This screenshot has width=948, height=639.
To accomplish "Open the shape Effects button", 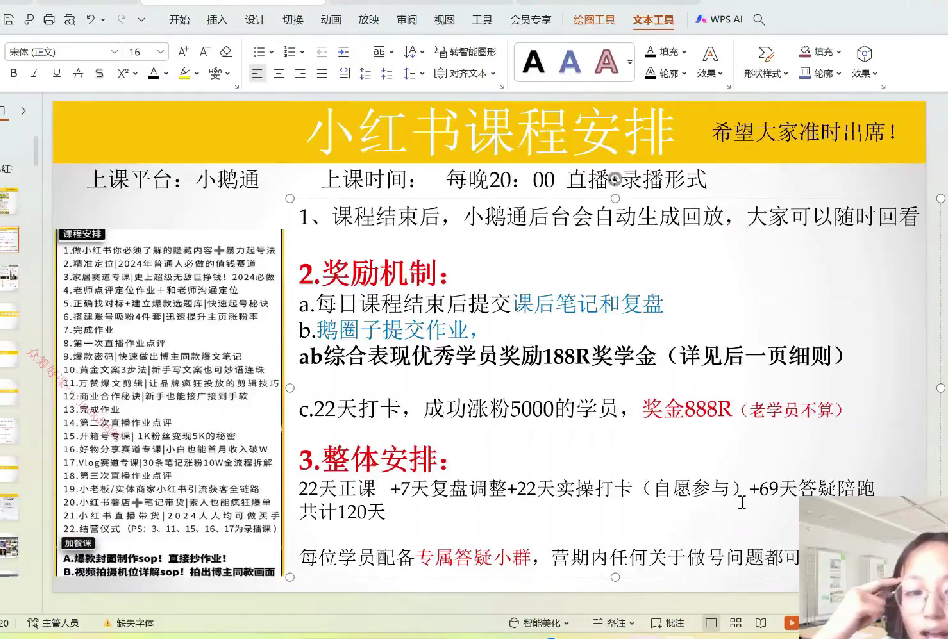I will pos(865,62).
